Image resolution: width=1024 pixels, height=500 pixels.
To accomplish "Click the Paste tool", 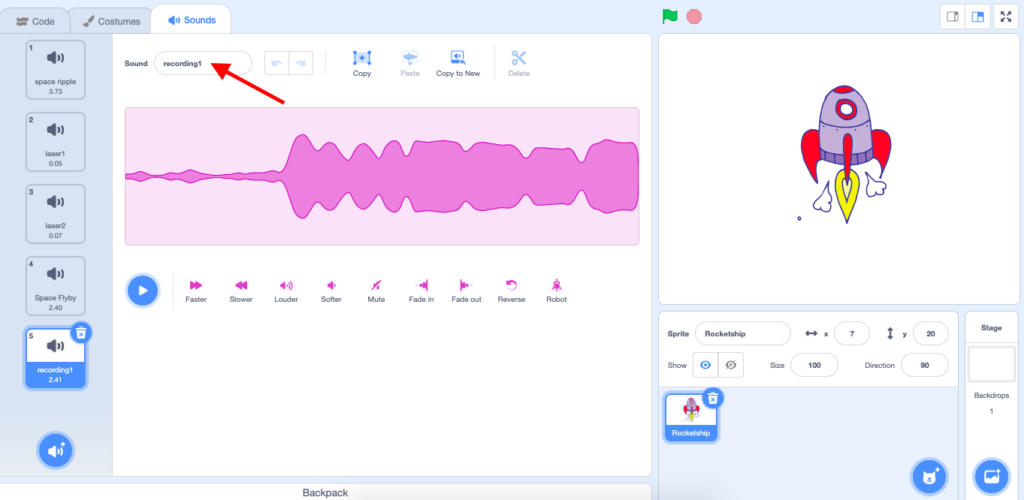I will (410, 64).
